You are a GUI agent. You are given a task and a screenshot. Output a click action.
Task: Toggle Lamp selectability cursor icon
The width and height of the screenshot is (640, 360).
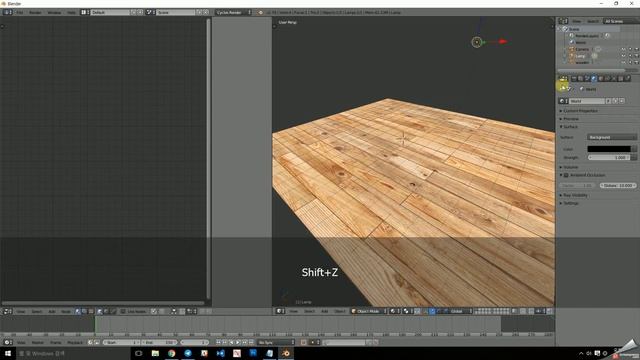[x=630, y=56]
